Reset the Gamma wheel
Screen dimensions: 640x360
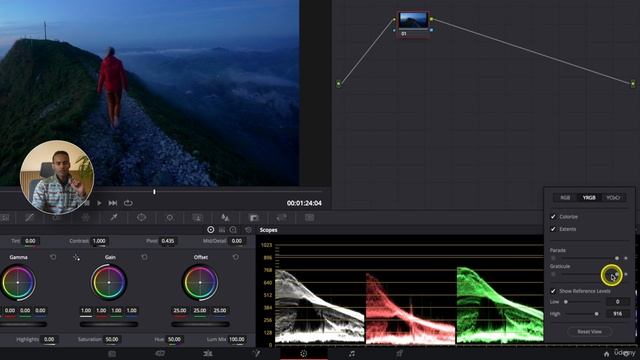pos(53,257)
